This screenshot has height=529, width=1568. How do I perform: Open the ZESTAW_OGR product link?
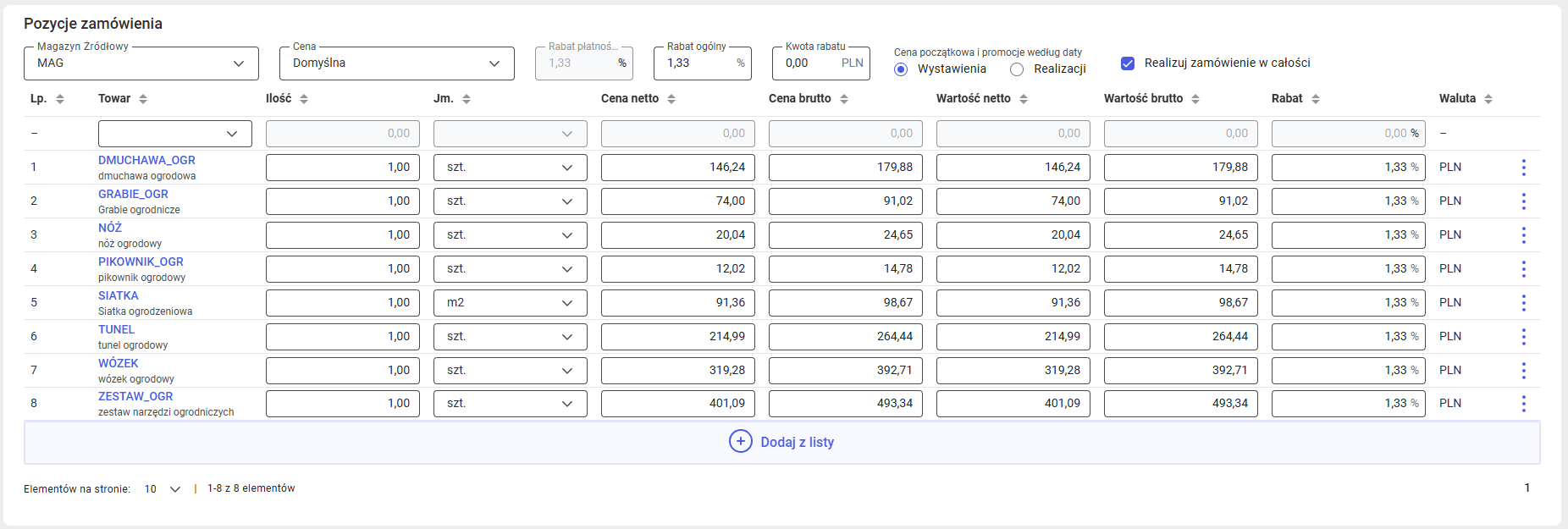pos(135,396)
